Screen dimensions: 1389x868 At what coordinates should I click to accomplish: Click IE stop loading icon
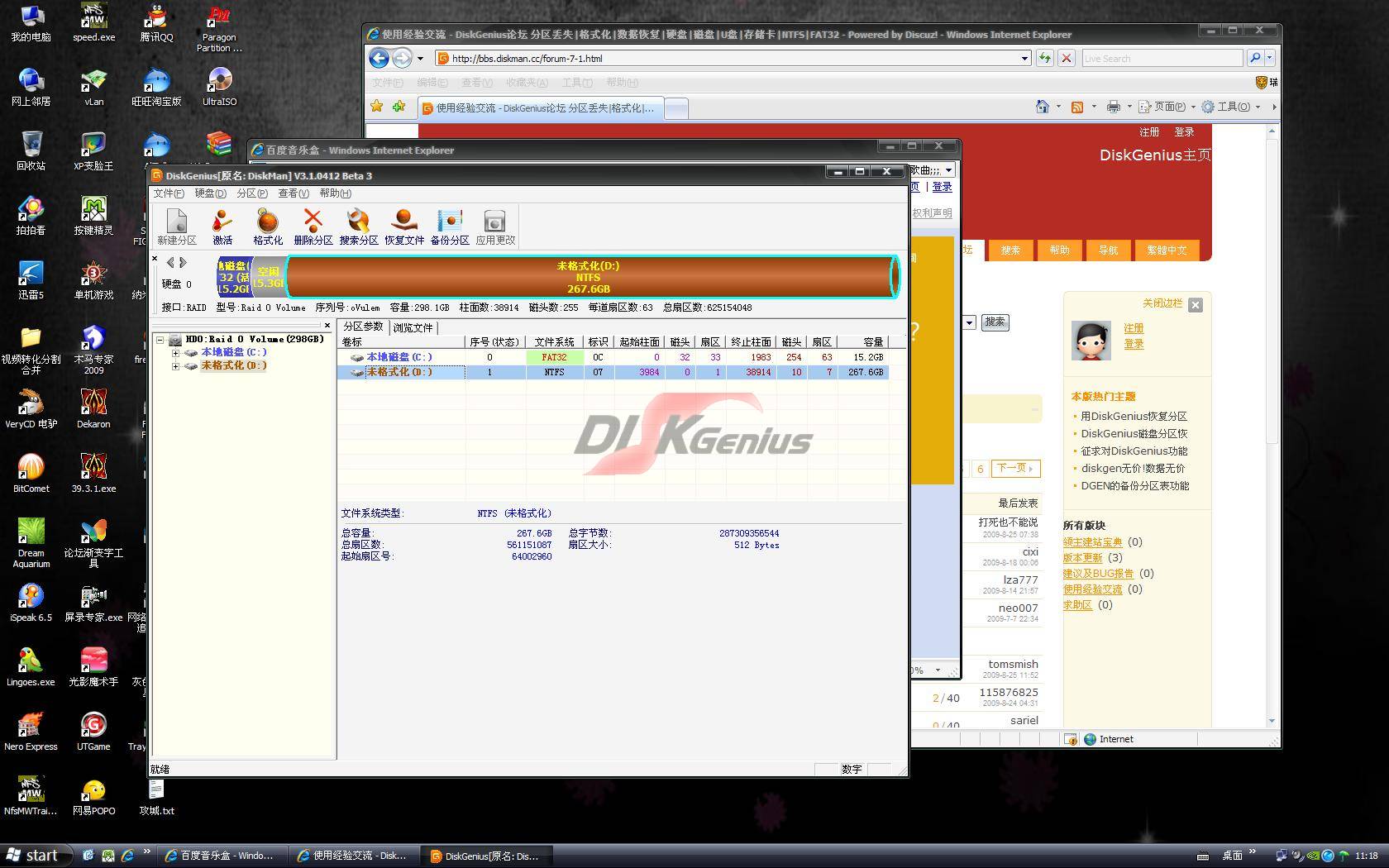tap(1067, 58)
